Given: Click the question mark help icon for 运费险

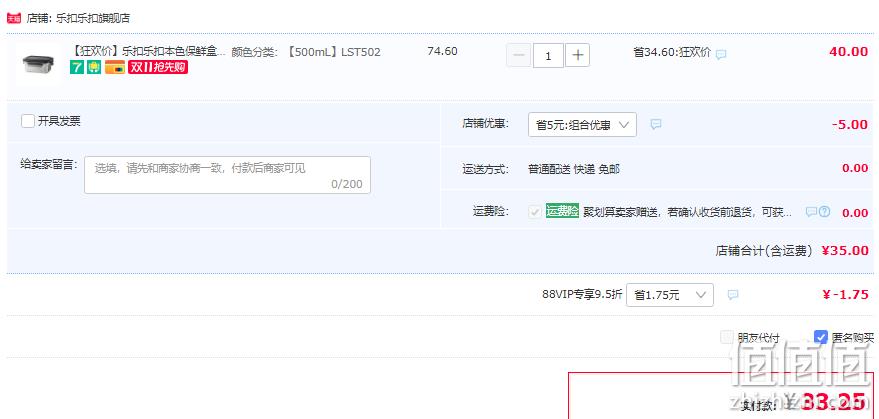Looking at the screenshot, I should pyautogui.click(x=824, y=212).
